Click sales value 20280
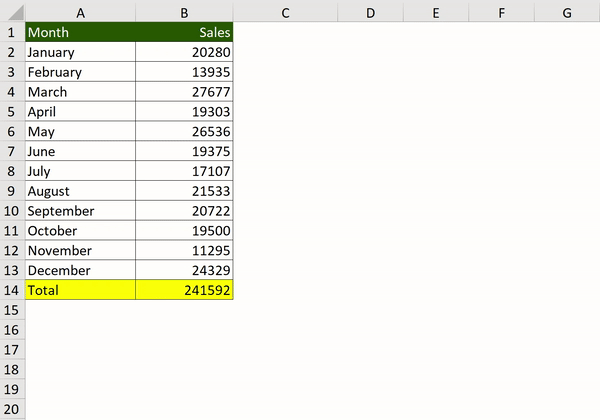 pyautogui.click(x=184, y=52)
